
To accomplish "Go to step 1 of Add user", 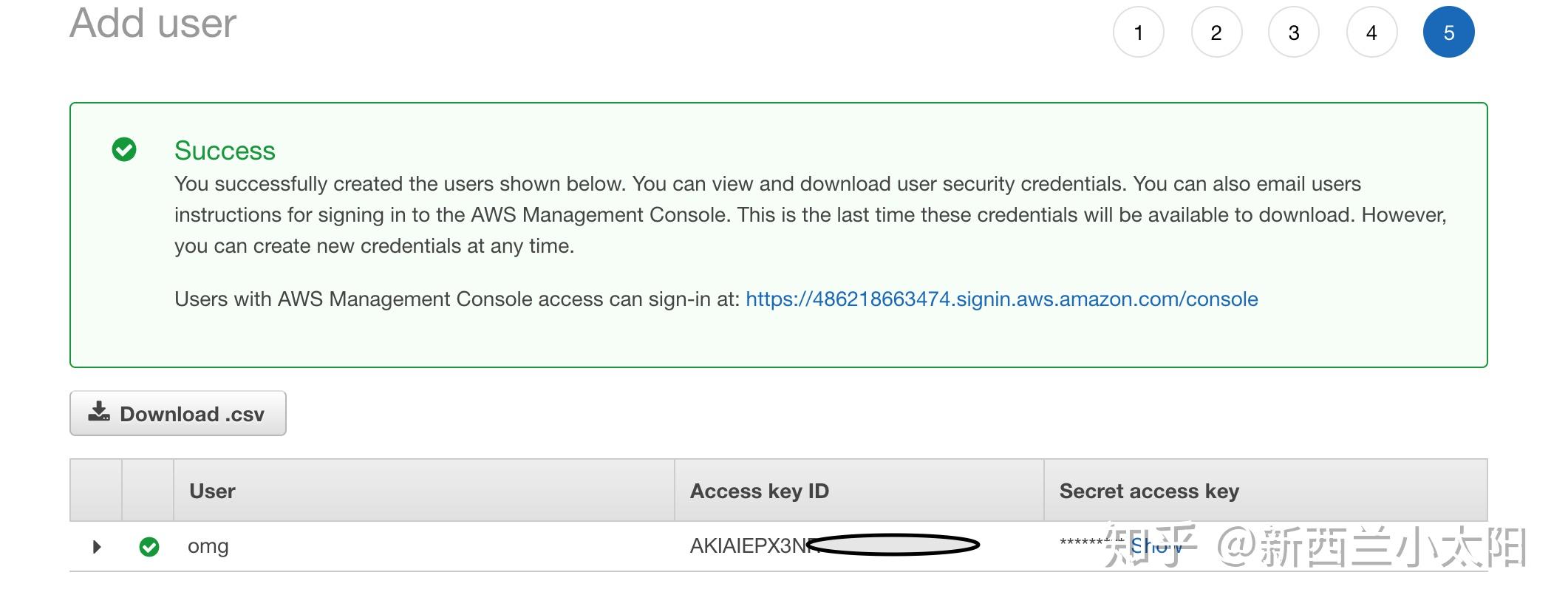I will [x=1139, y=33].
